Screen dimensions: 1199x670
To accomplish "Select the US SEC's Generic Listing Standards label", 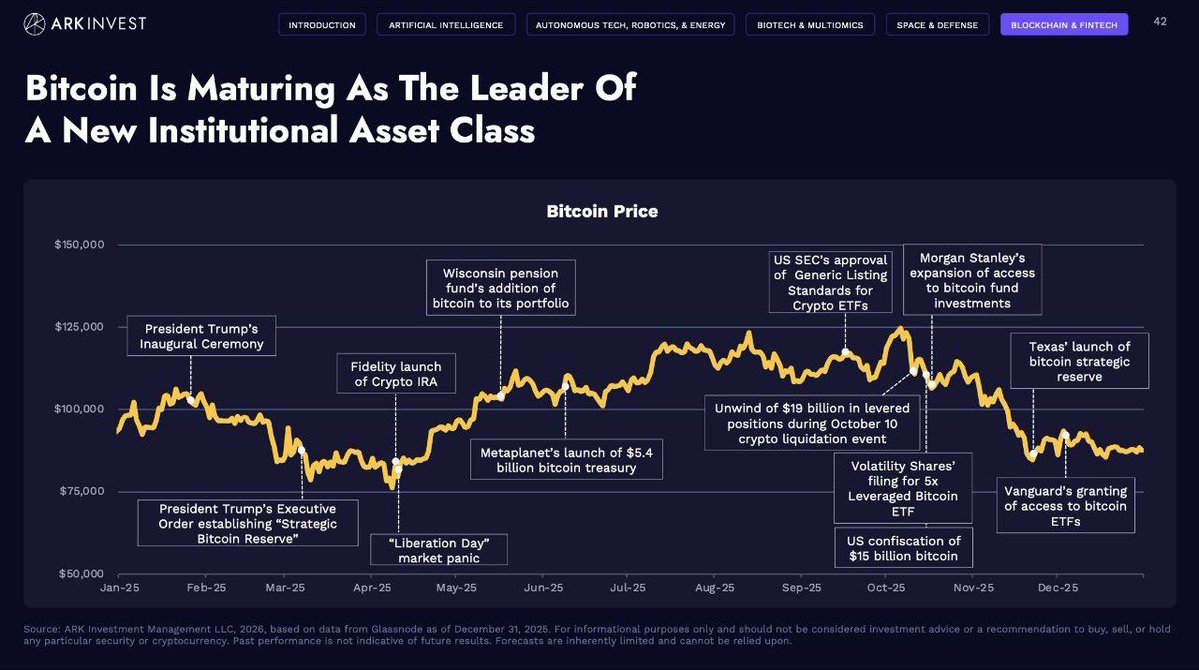I will pos(831,282).
